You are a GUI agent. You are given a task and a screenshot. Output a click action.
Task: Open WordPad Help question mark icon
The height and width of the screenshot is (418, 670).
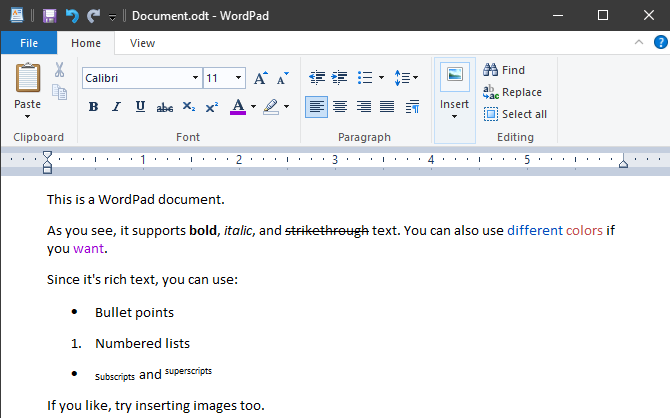tap(660, 42)
